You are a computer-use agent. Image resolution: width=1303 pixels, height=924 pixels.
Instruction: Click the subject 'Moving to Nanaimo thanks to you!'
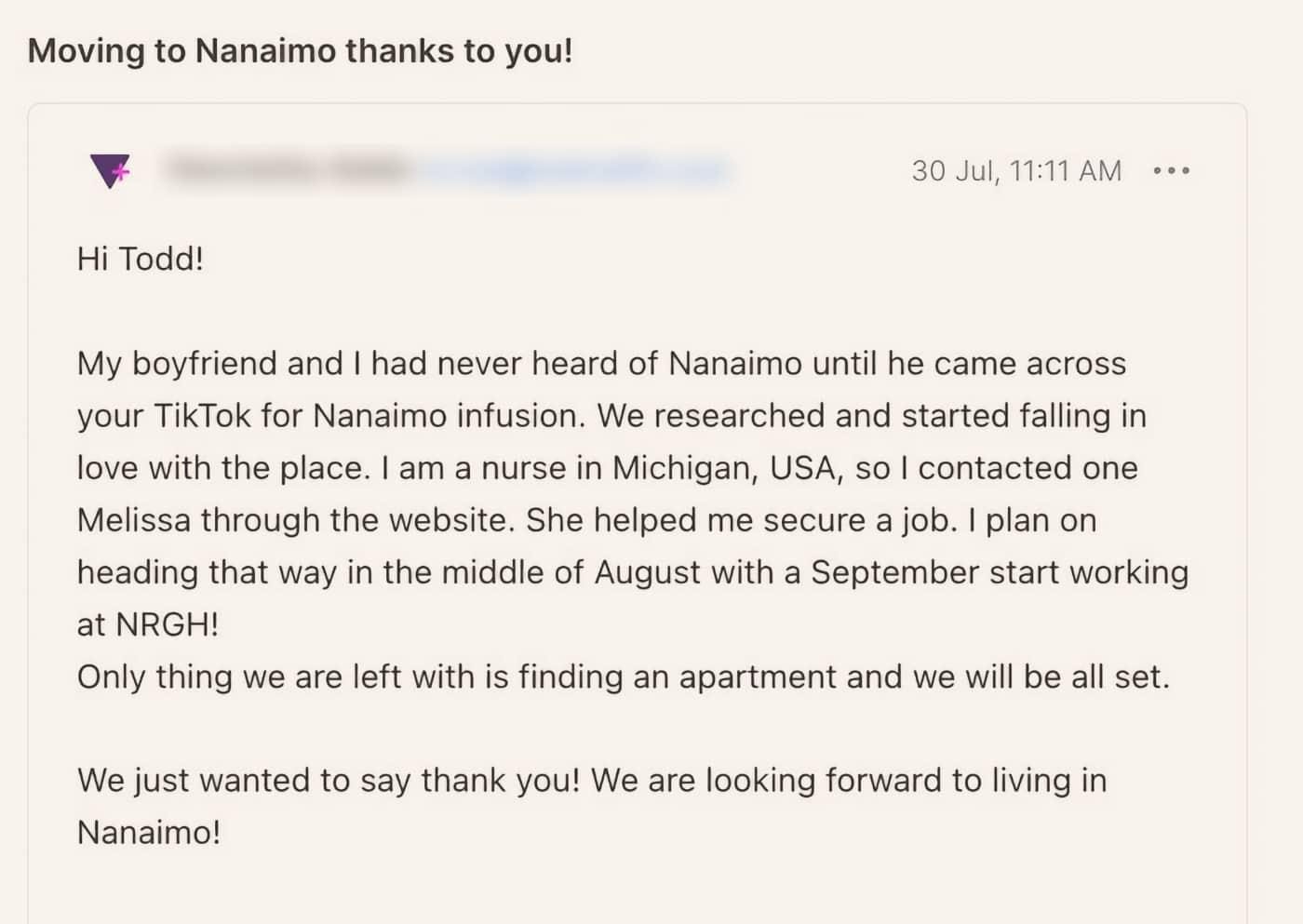(300, 50)
